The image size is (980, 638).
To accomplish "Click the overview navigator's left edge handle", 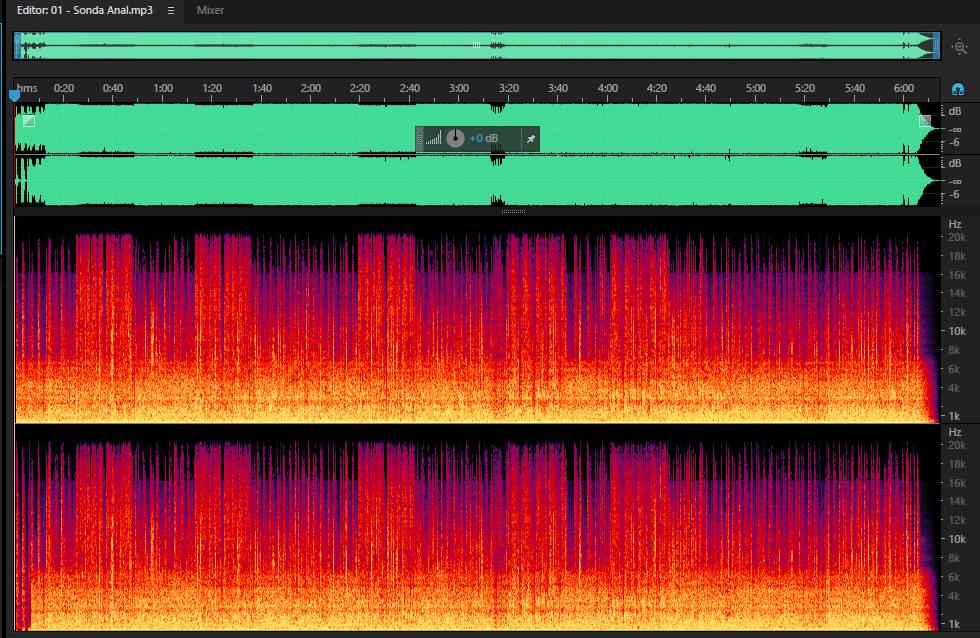I will (x=18, y=46).
